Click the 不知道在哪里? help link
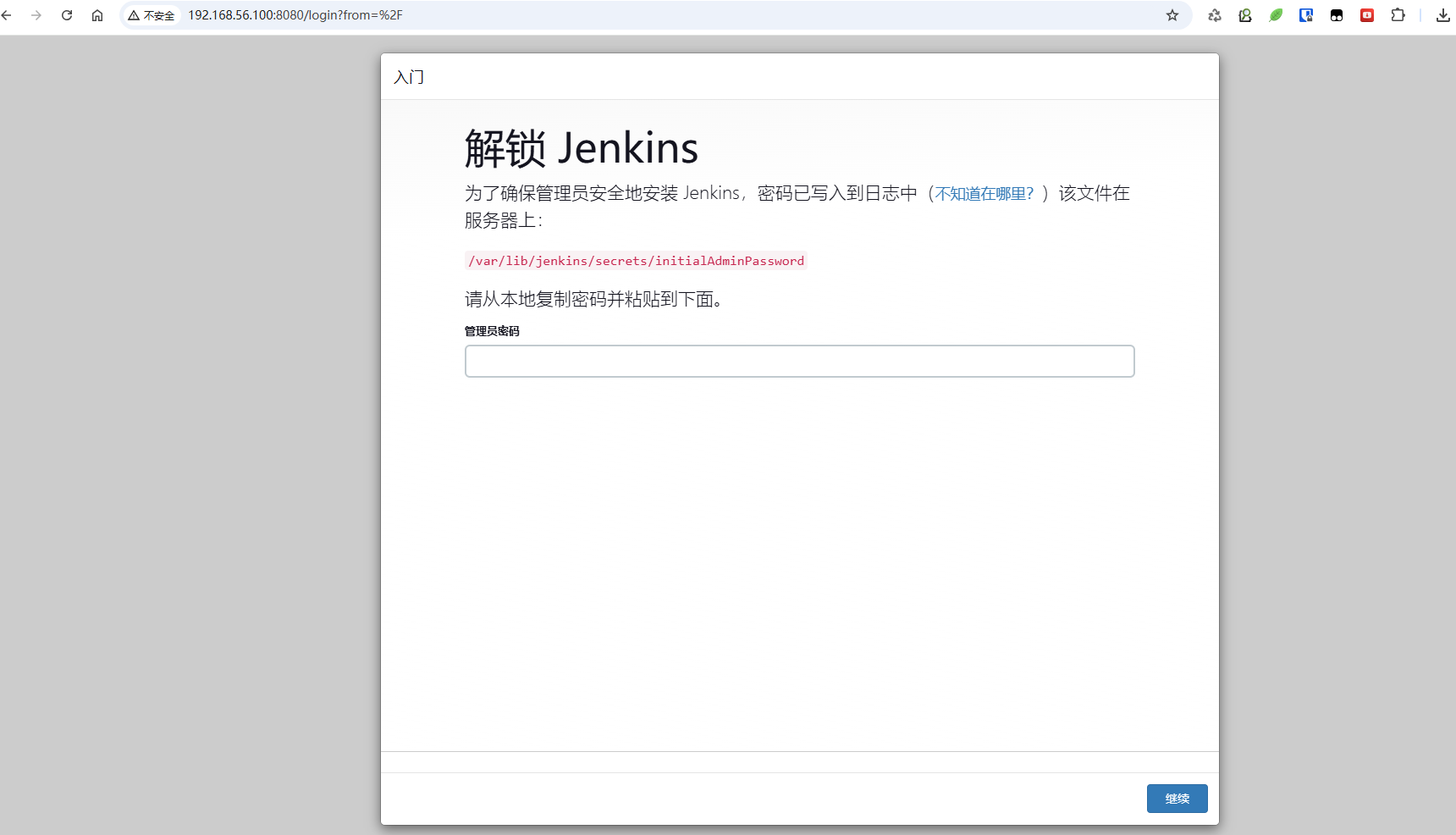The height and width of the screenshot is (835, 1456). (984, 194)
